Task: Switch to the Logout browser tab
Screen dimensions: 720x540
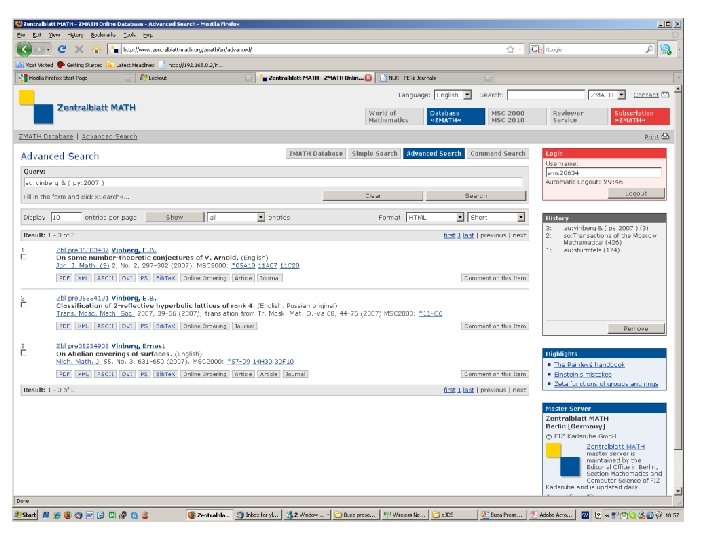Action: (195, 78)
